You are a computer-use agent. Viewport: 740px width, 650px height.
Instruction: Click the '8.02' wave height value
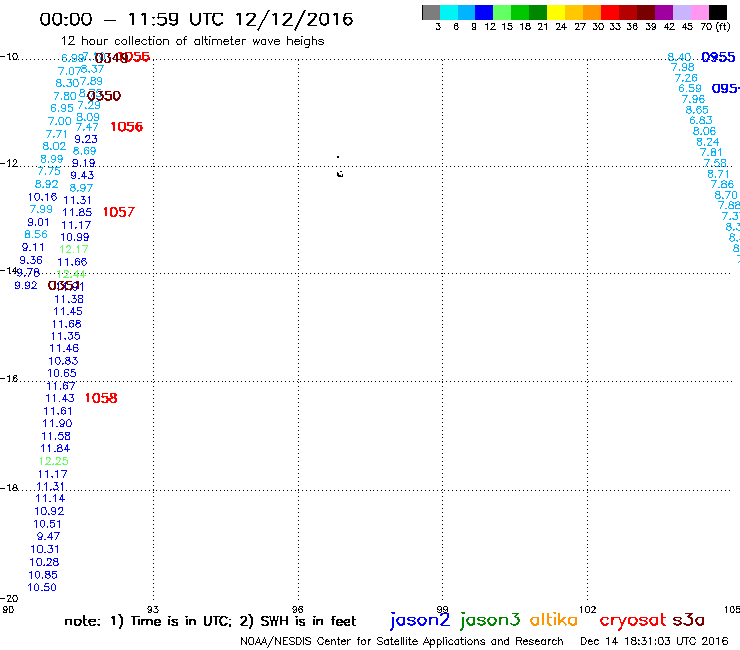pos(54,146)
